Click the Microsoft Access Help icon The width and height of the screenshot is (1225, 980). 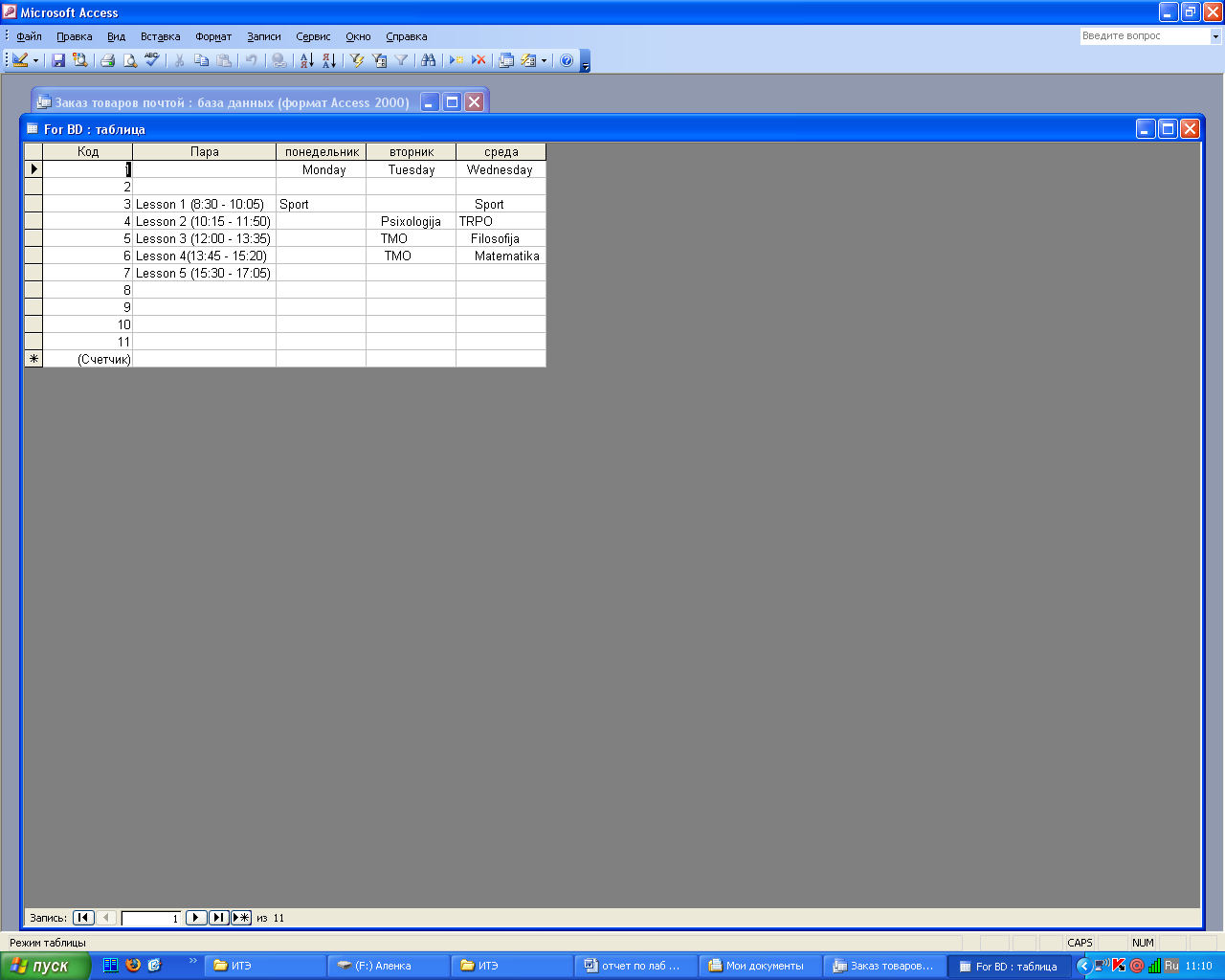click(567, 59)
